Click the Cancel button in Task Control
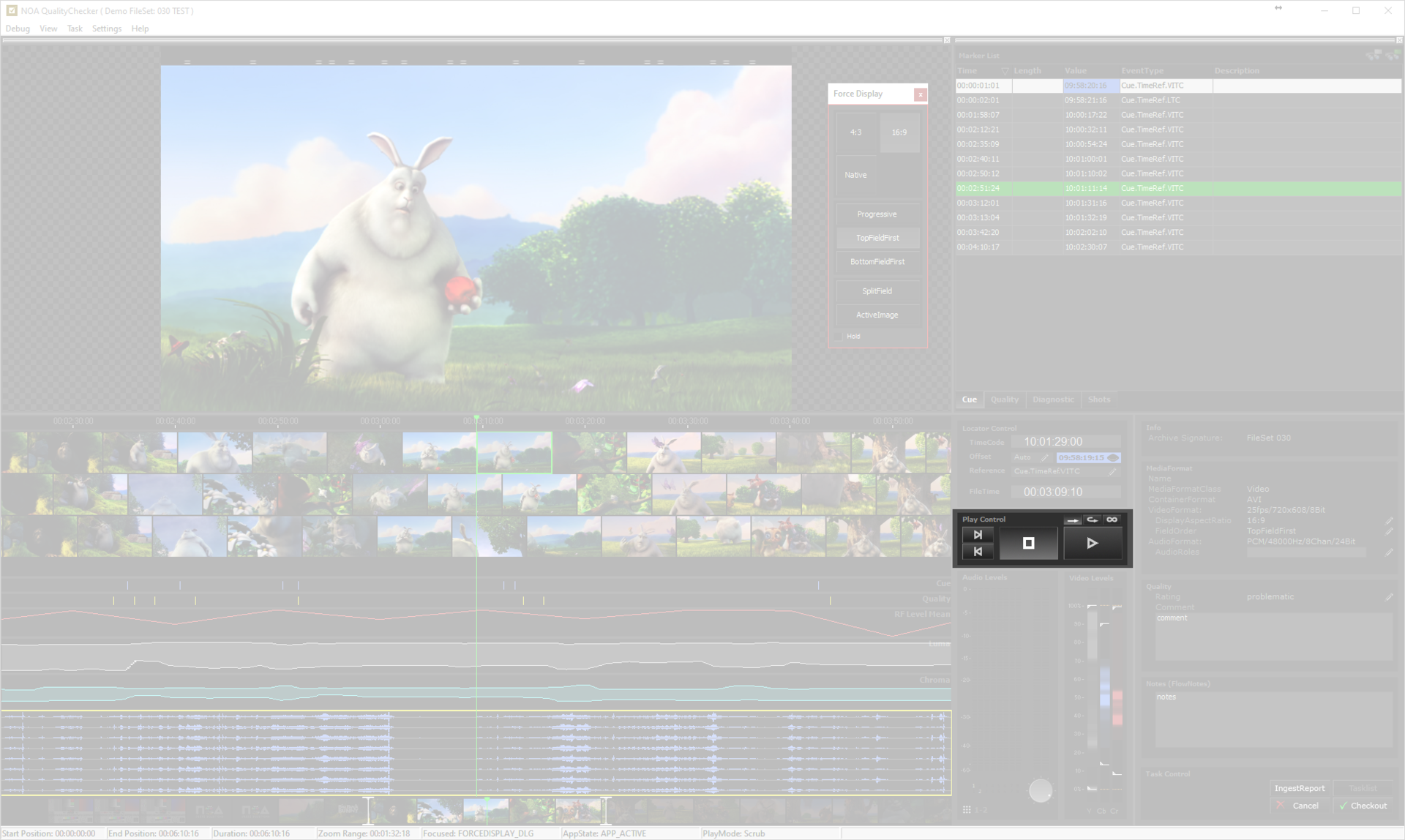 pos(1300,806)
